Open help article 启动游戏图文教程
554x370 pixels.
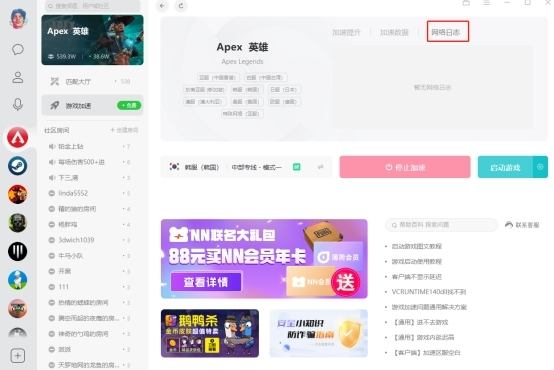[x=417, y=246]
